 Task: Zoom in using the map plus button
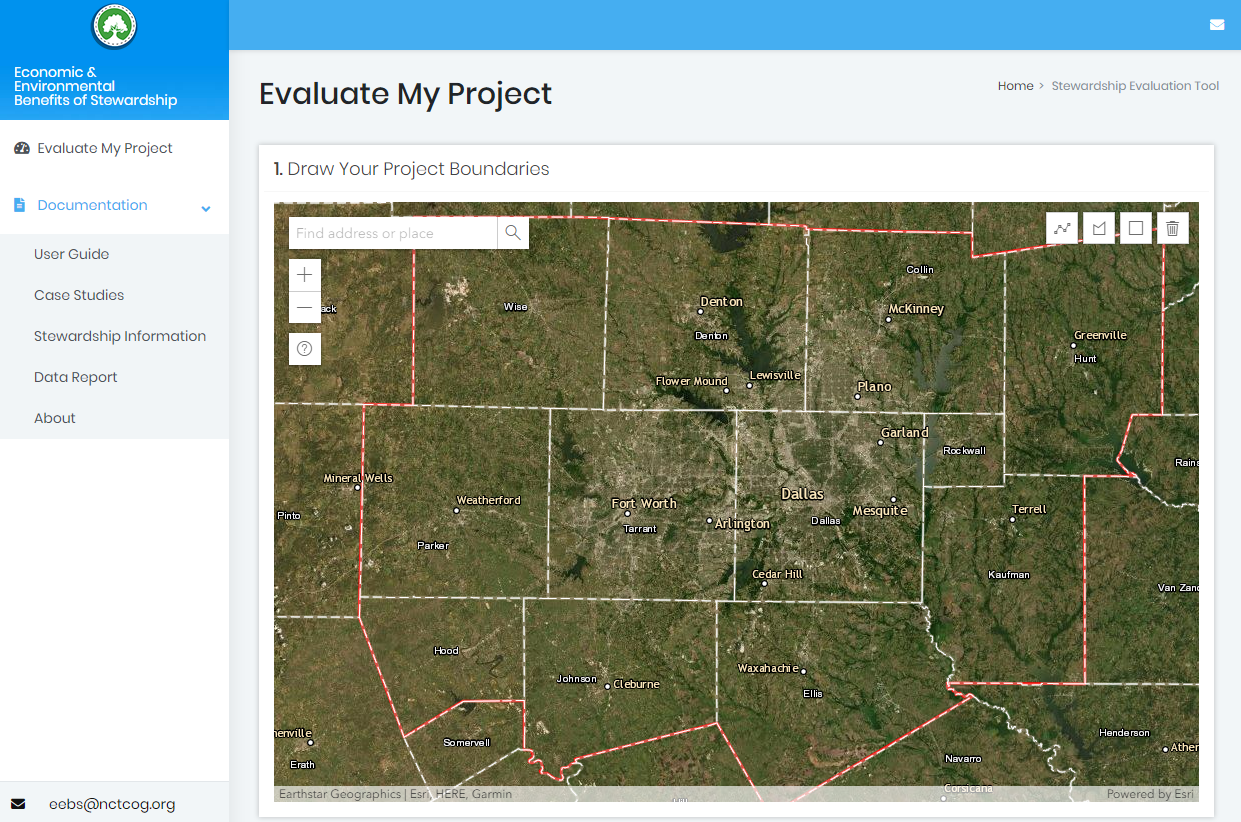point(304,274)
